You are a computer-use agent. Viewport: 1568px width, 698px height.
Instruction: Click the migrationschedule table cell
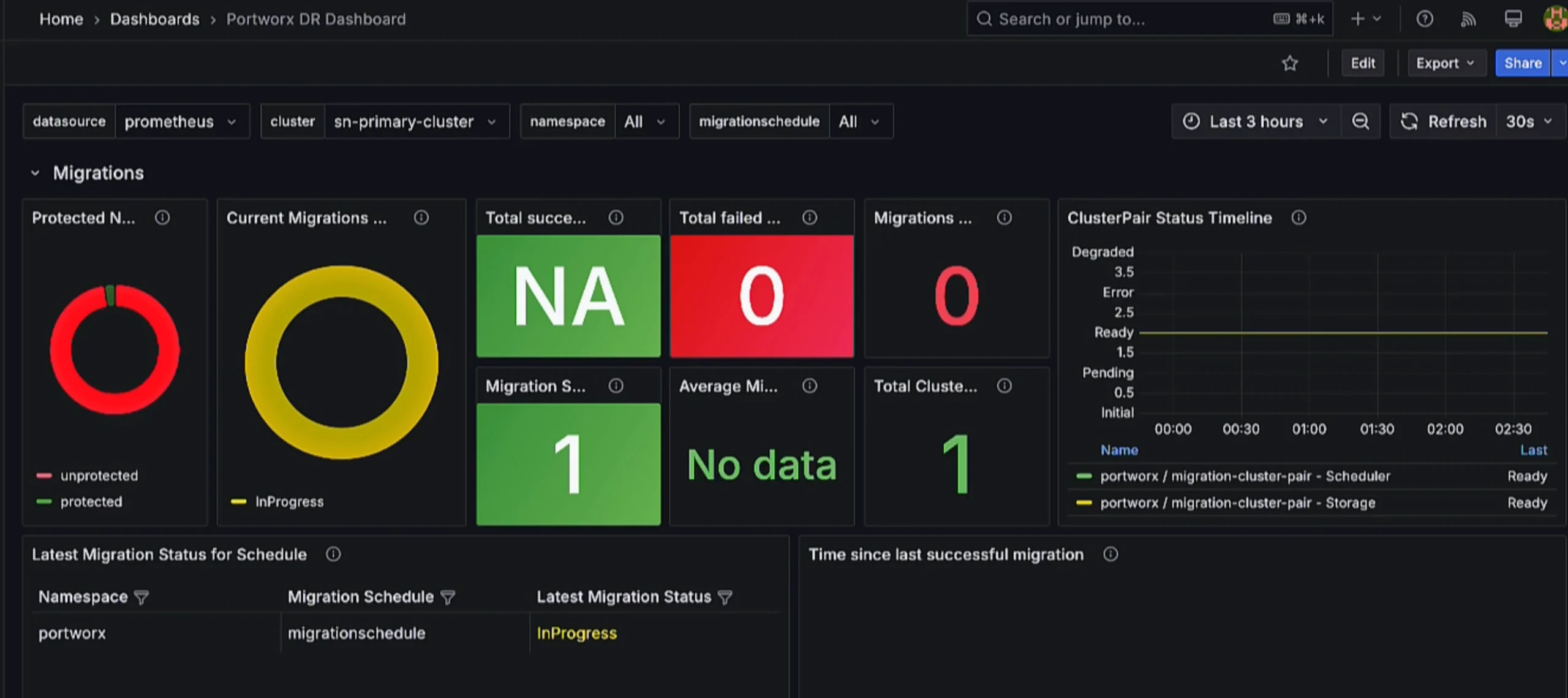[356, 633]
